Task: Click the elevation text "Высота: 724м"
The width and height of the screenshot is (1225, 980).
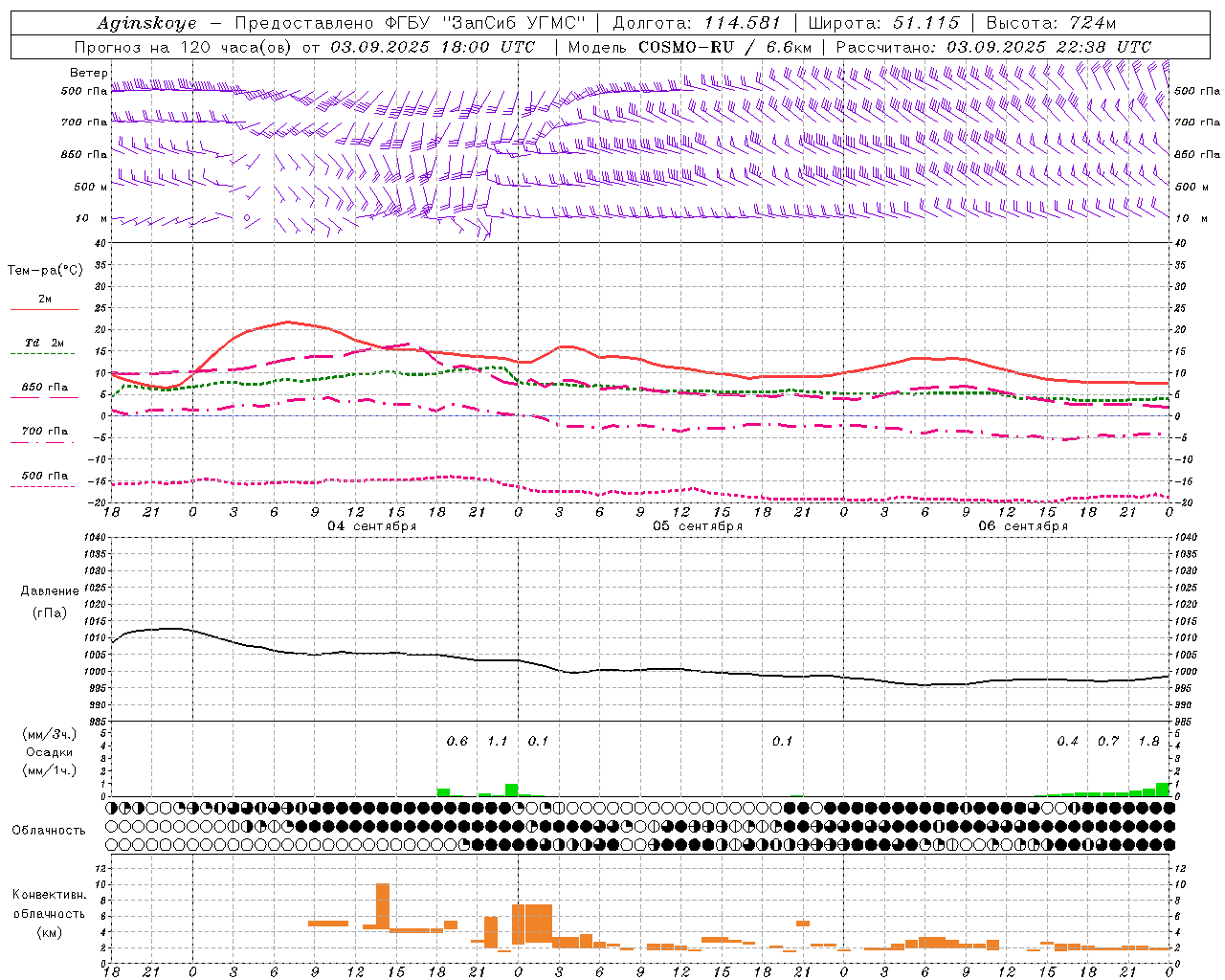Action: point(1051,23)
